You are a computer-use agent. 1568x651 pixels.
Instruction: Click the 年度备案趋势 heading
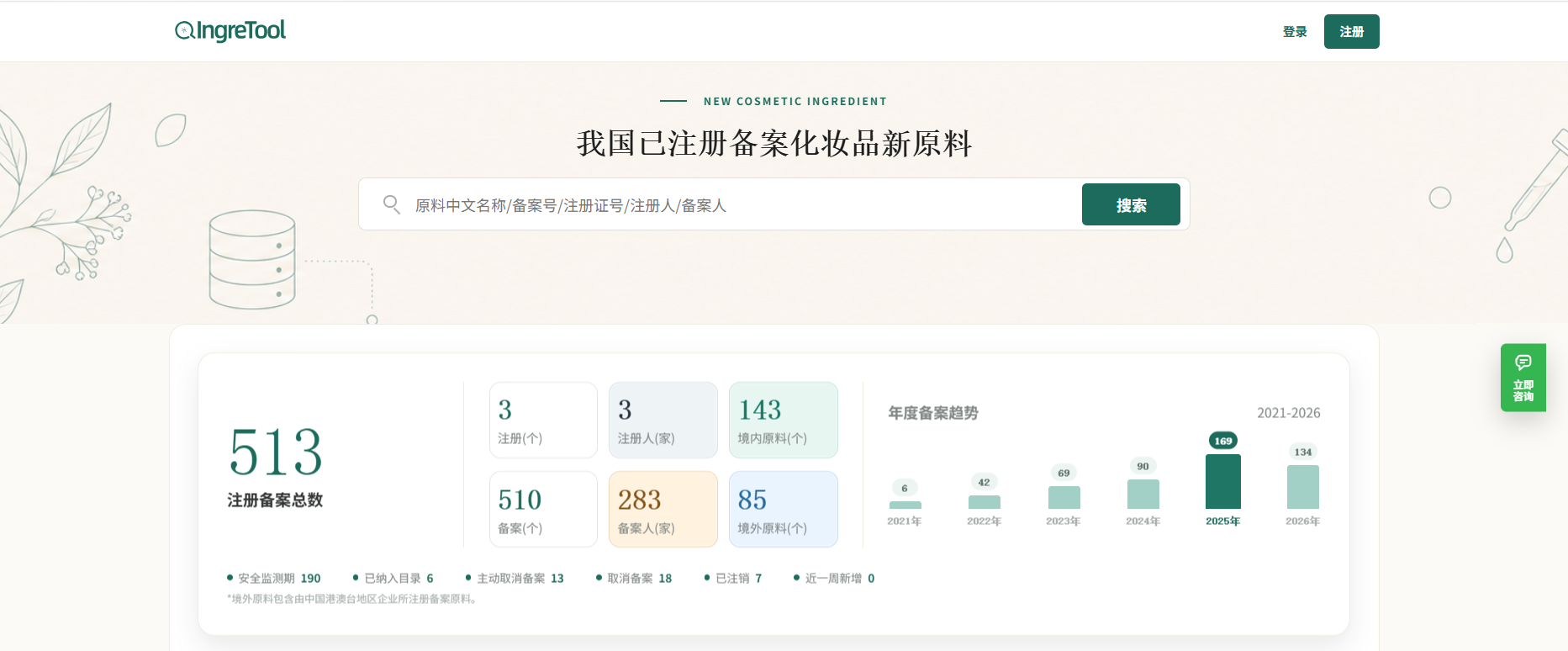(933, 413)
